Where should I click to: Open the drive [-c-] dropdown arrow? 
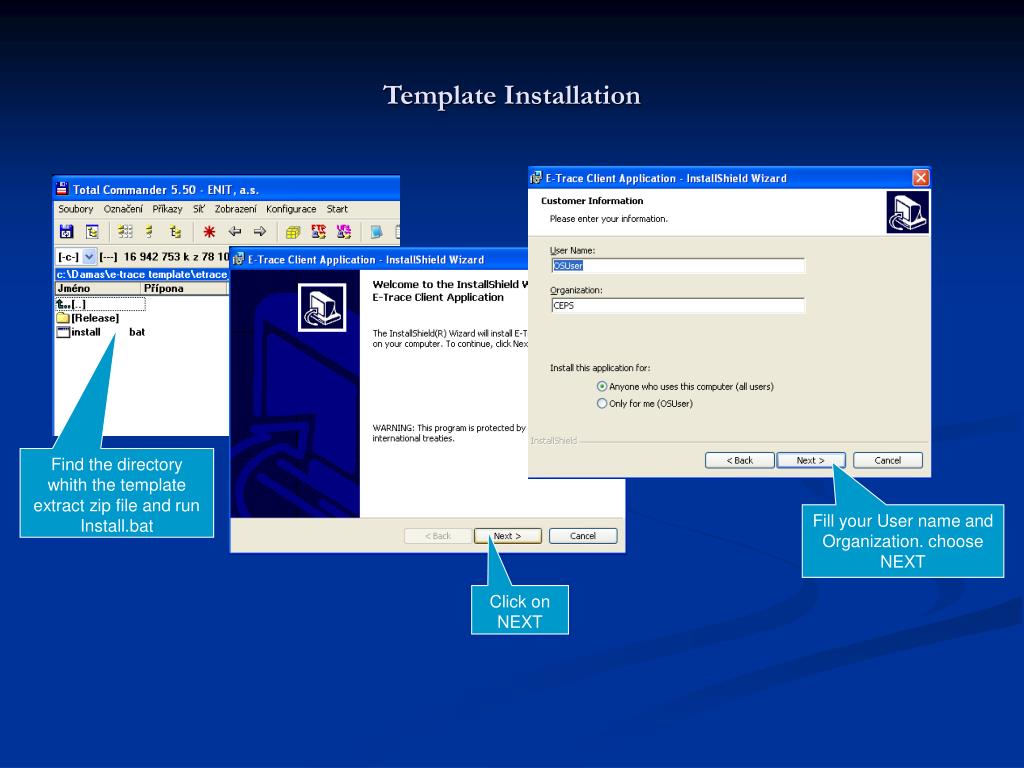[x=89, y=257]
